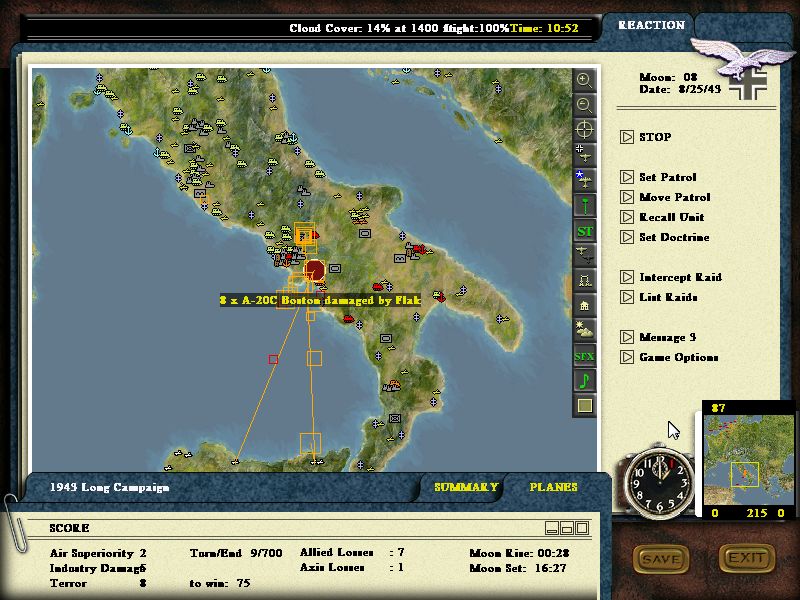Click the play arrow beside Set Patrol
The width and height of the screenshot is (800, 600).
(627, 178)
